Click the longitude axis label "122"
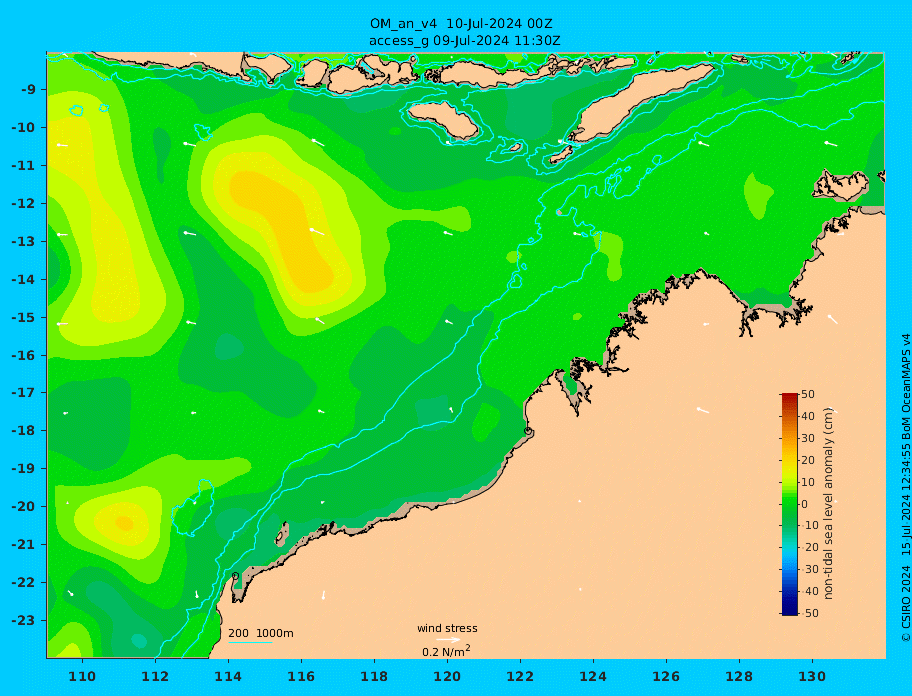The width and height of the screenshot is (912, 696). click(x=520, y=676)
